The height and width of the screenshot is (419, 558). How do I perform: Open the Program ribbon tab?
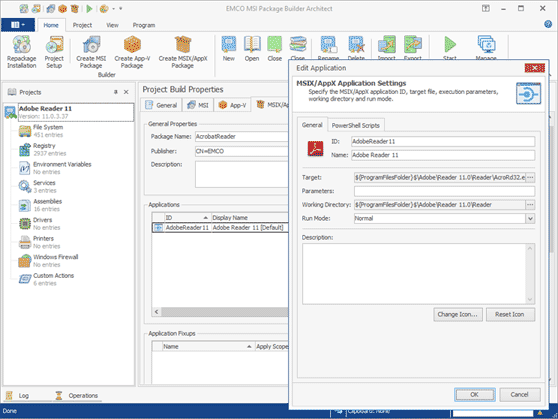[144, 25]
